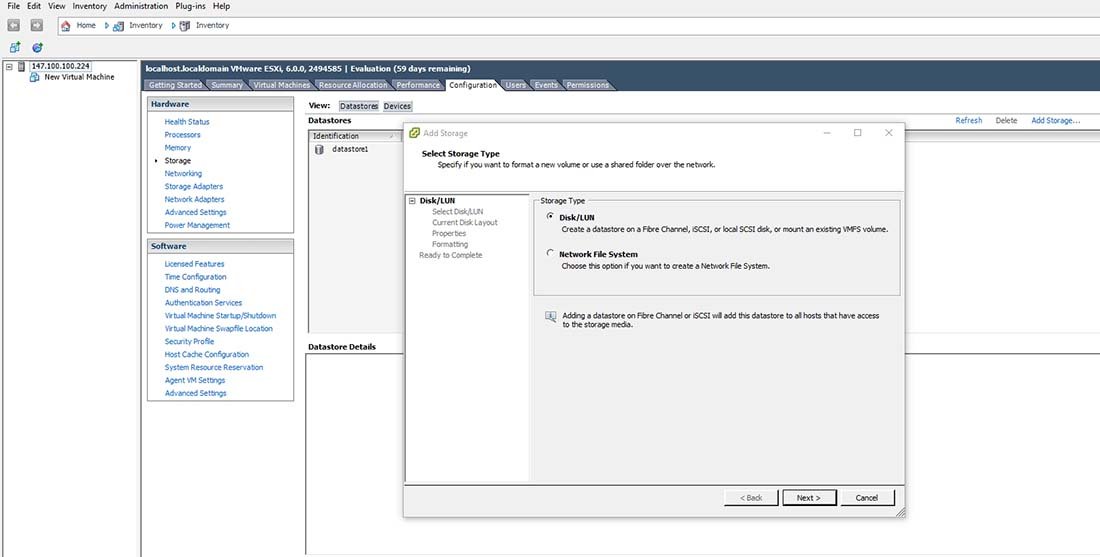Switch to the Users tab

coord(516,85)
